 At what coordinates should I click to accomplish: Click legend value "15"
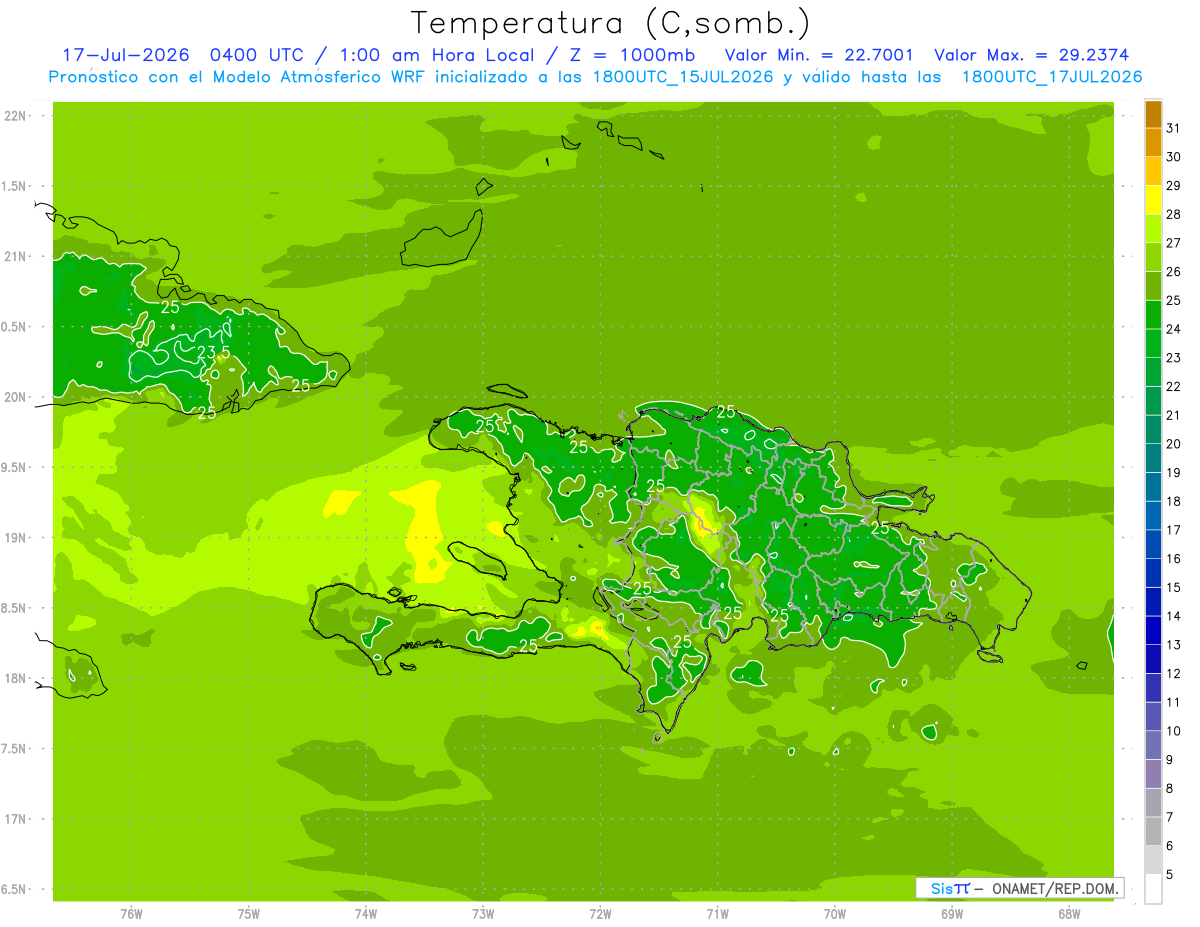[1174, 588]
